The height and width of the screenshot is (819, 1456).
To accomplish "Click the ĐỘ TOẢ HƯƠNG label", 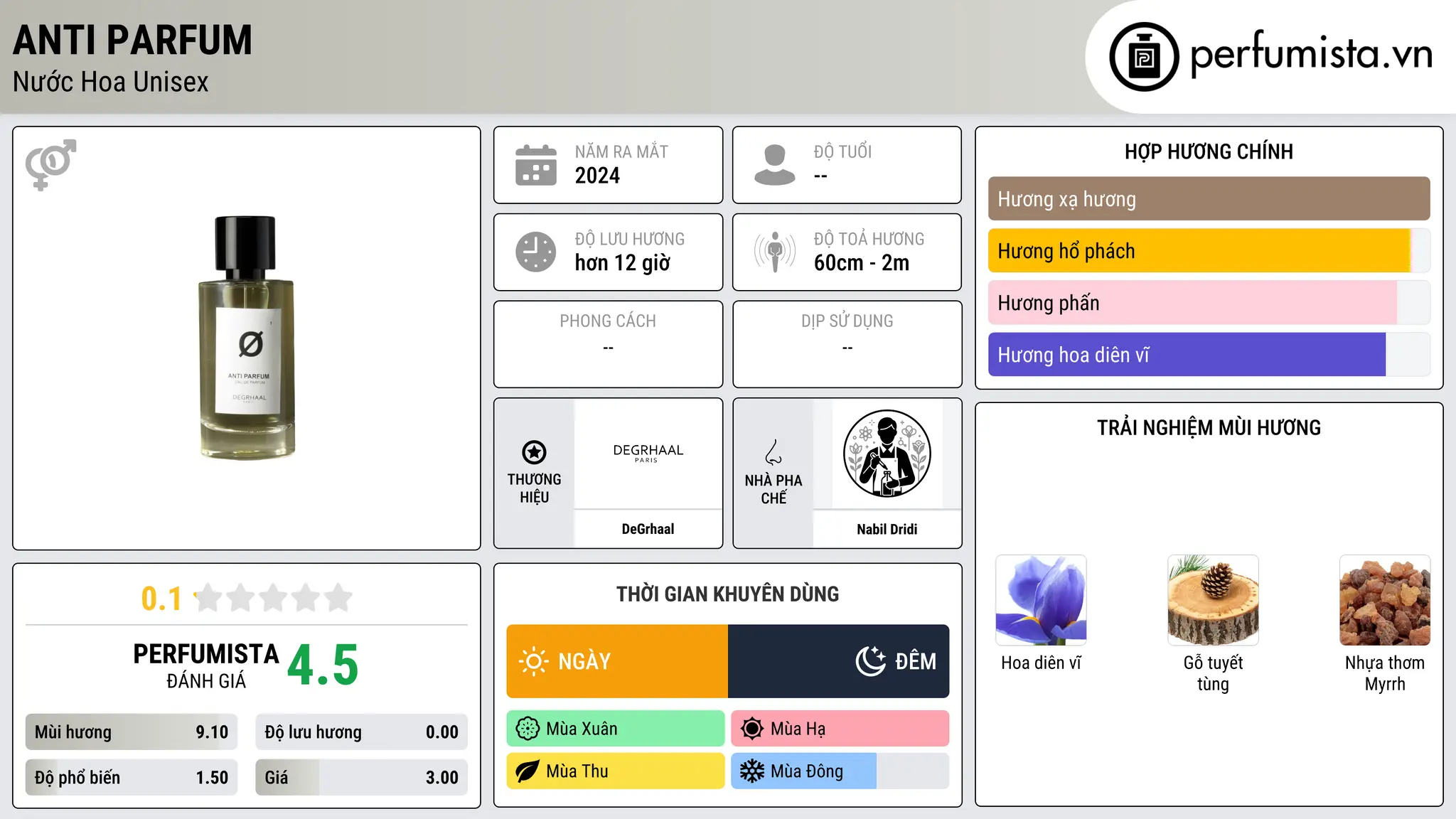I will (869, 239).
